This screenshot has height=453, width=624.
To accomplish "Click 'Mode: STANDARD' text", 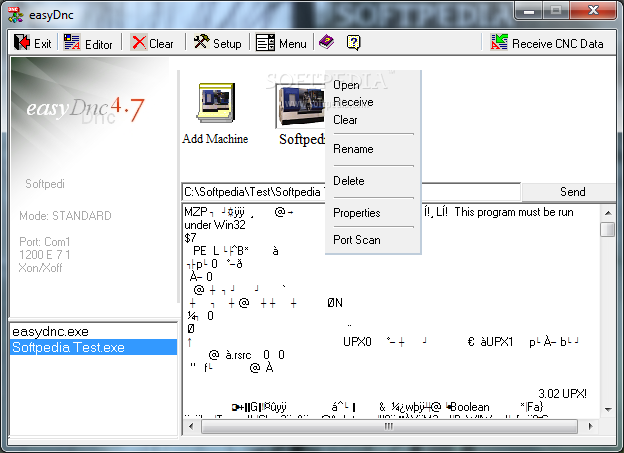I will tap(65, 216).
